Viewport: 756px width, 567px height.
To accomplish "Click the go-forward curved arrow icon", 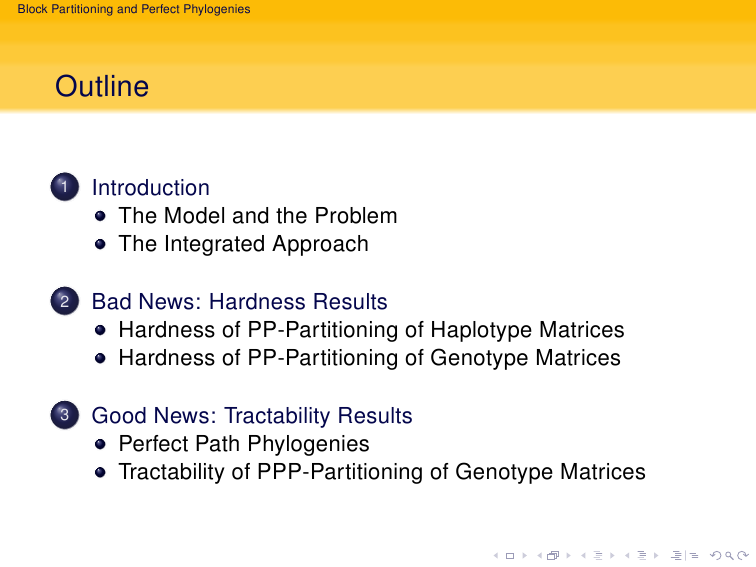I will coord(743,555).
